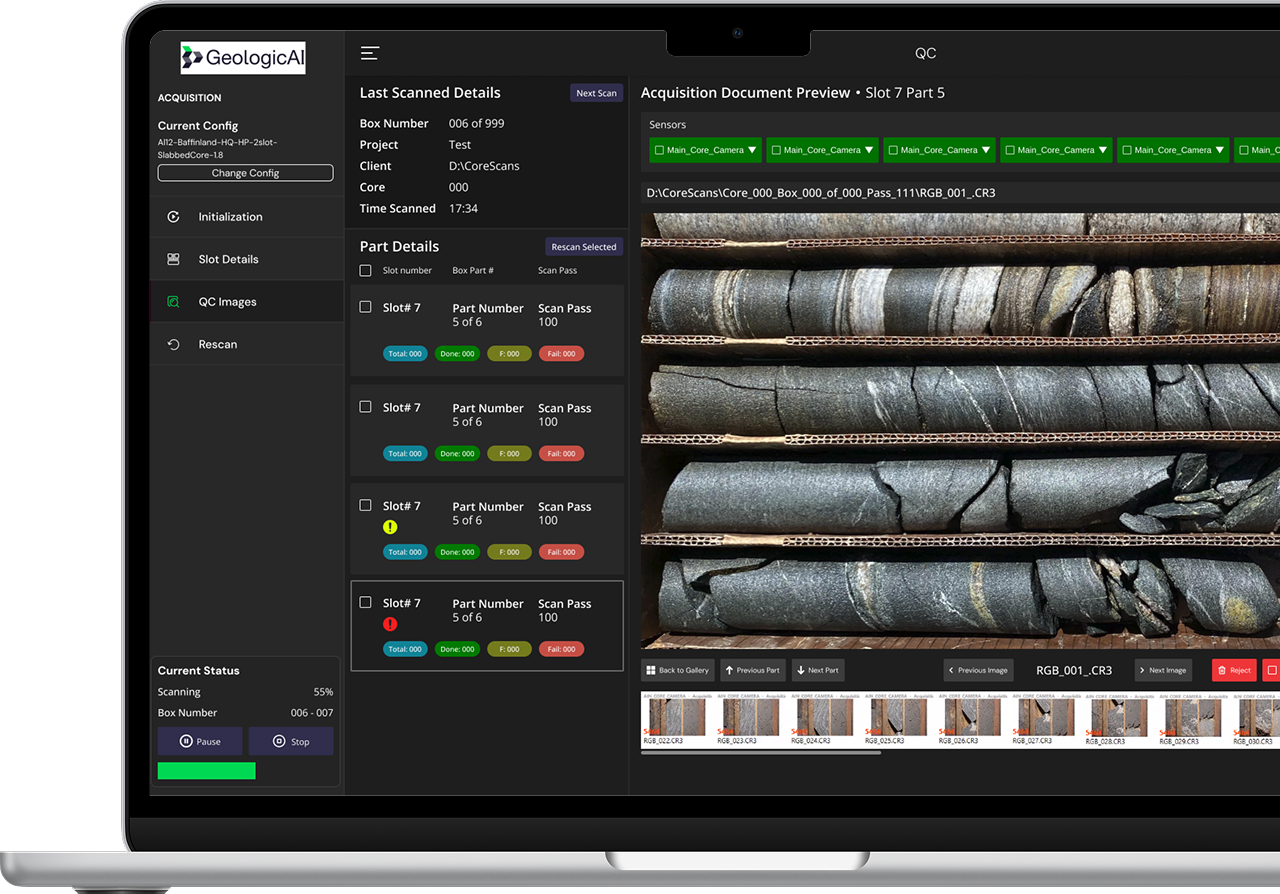
Task: Click the Slot Details sidebar icon
Action: pyautogui.click(x=173, y=259)
